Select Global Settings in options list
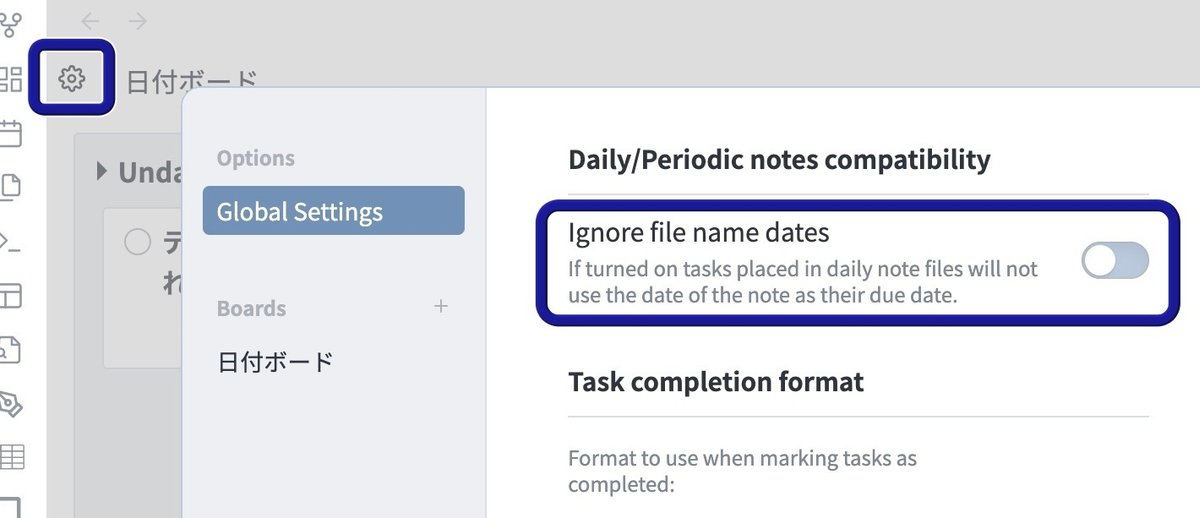Image resolution: width=1200 pixels, height=518 pixels. (x=333, y=211)
